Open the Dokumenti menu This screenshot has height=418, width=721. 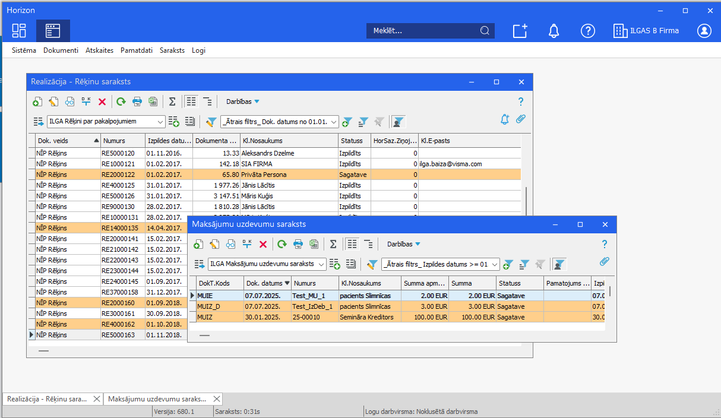(61, 51)
